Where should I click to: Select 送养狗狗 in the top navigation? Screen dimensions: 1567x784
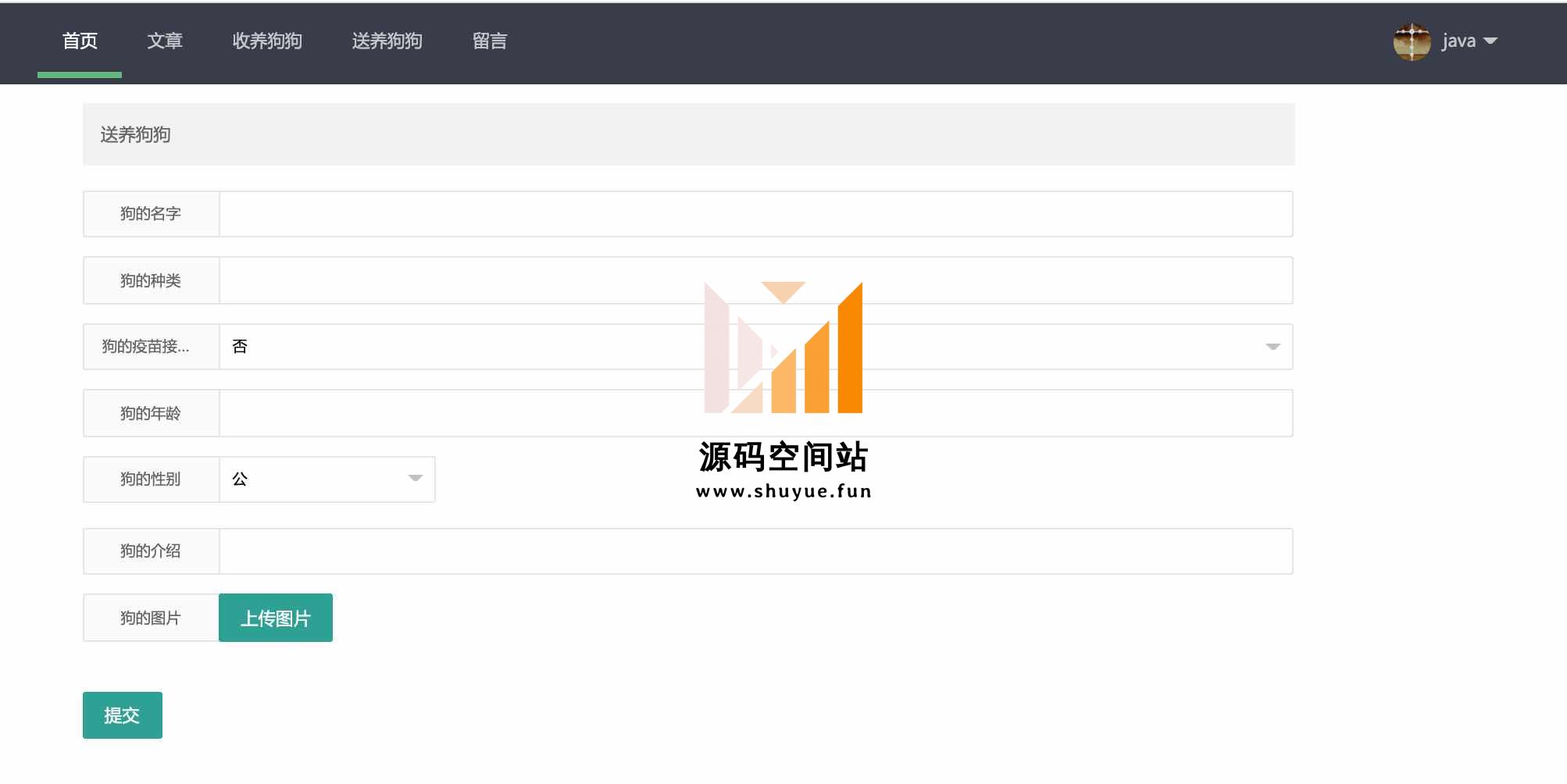[x=387, y=41]
